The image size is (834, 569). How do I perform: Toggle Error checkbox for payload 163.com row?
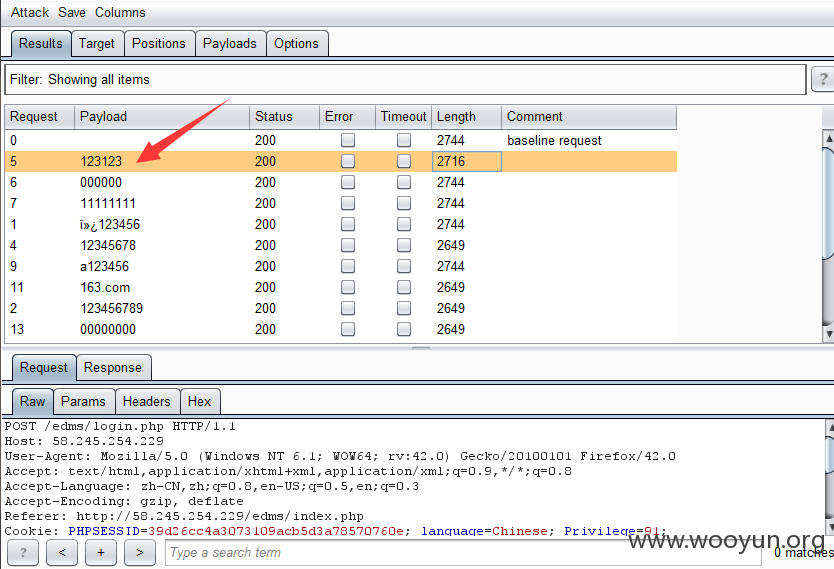pos(348,287)
